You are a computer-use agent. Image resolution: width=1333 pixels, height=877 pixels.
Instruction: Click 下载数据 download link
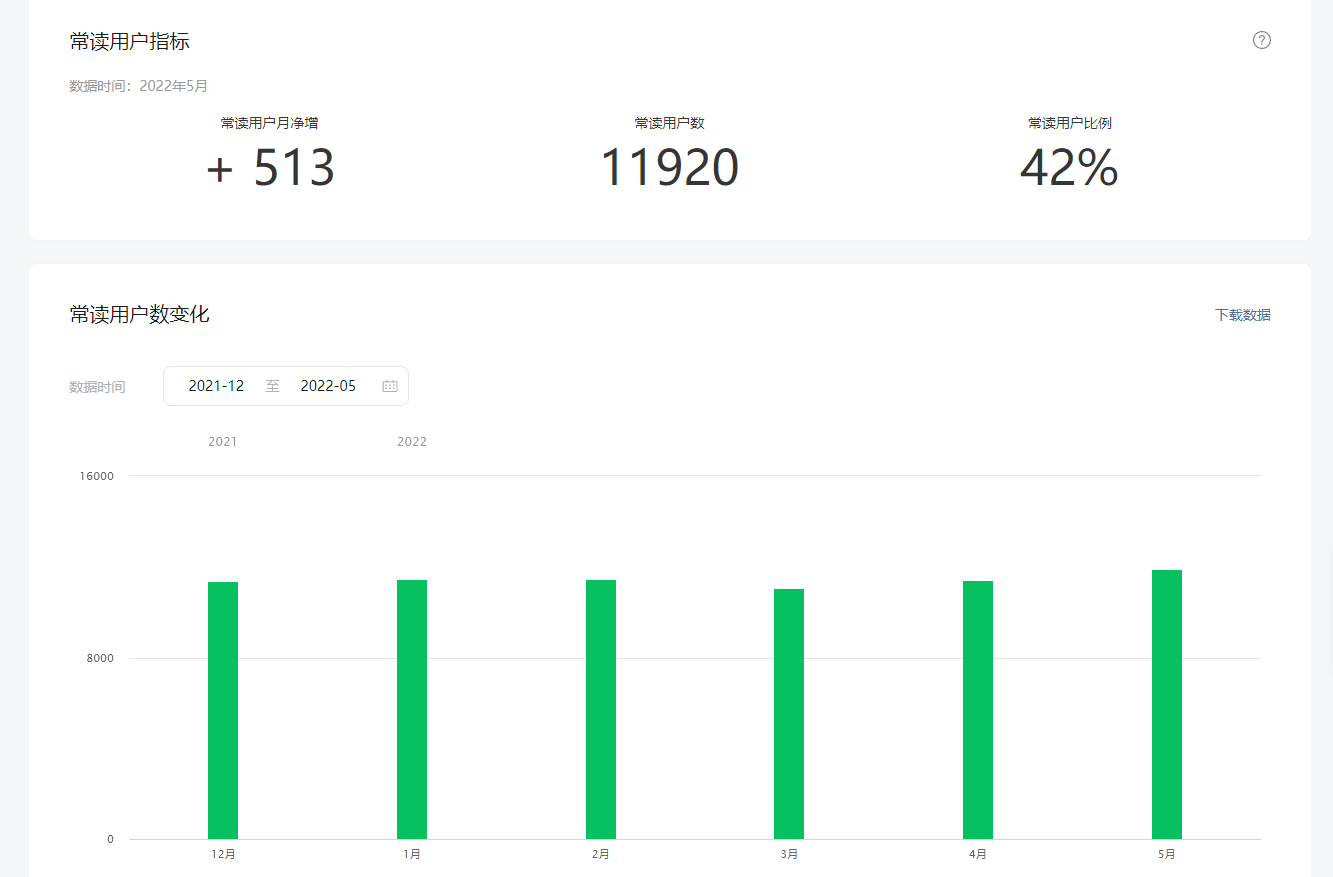point(1242,315)
